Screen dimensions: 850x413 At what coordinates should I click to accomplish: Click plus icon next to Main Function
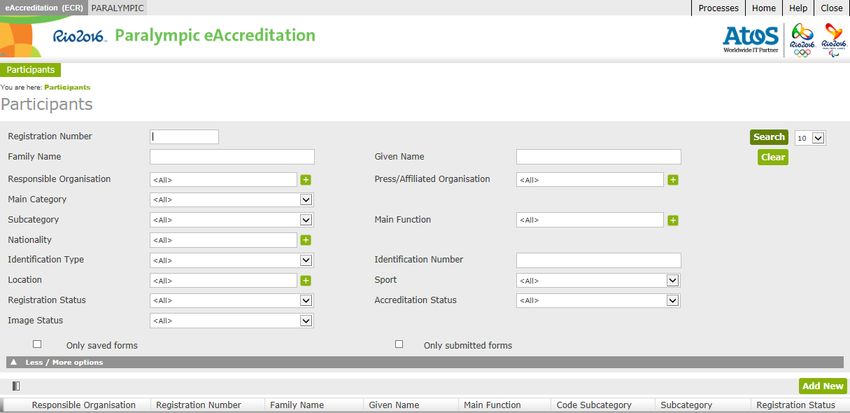point(673,220)
